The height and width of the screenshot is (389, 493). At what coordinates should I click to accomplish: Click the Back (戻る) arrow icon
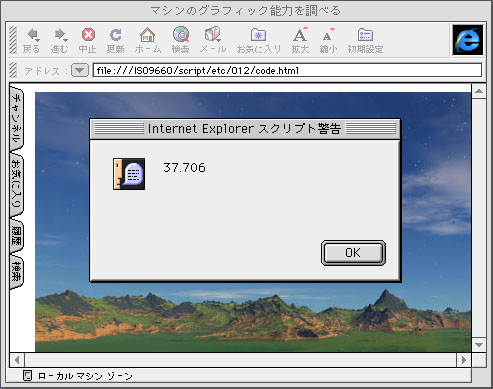pos(33,34)
